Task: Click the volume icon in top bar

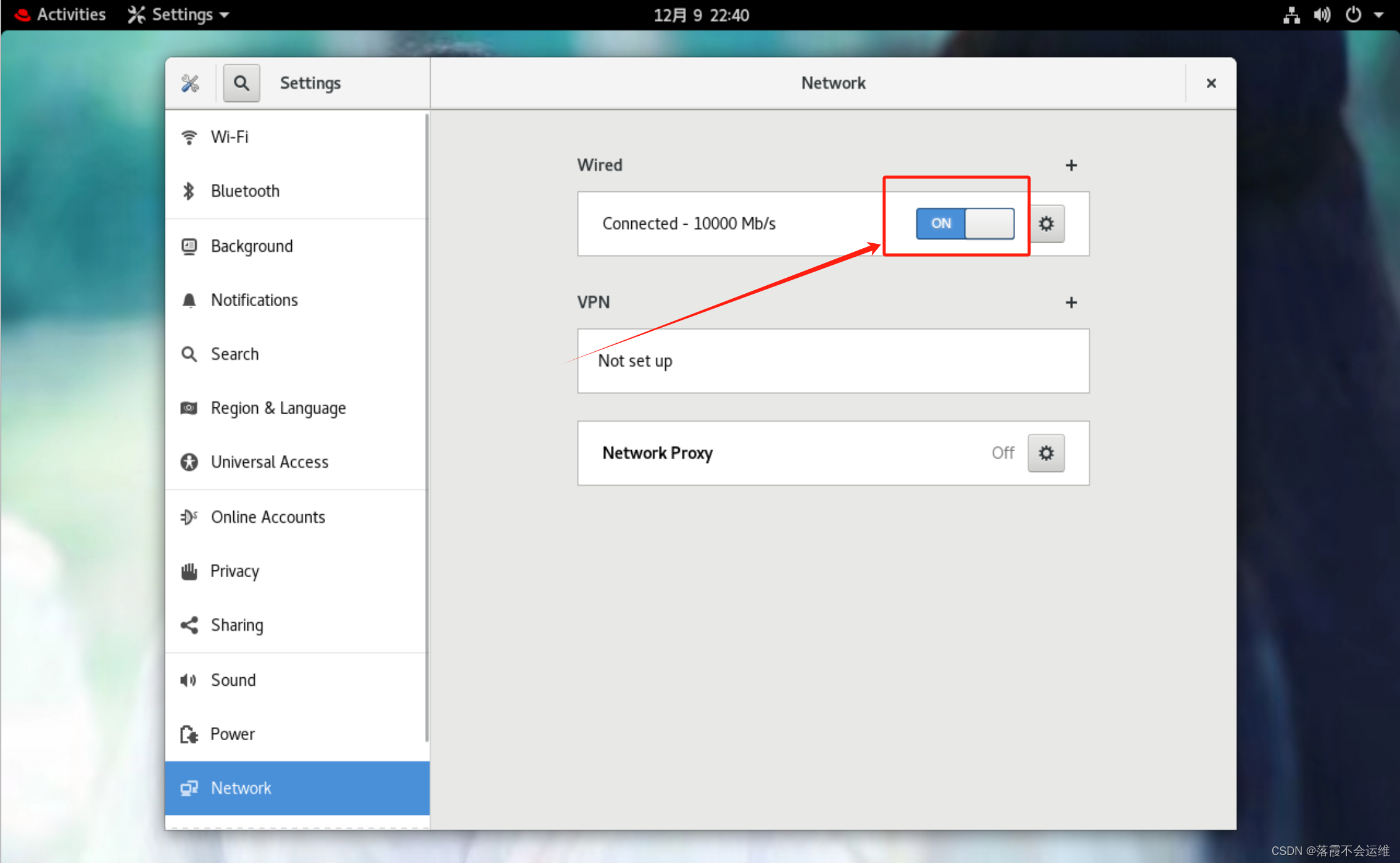Action: pyautogui.click(x=1322, y=15)
